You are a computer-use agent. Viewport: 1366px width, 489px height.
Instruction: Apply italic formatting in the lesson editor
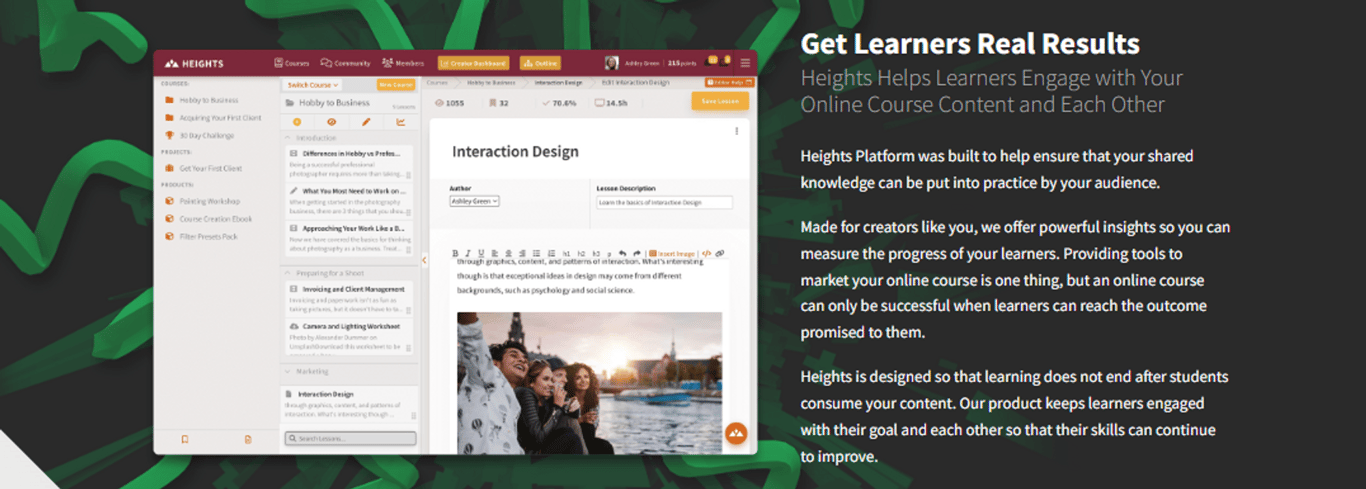(468, 253)
